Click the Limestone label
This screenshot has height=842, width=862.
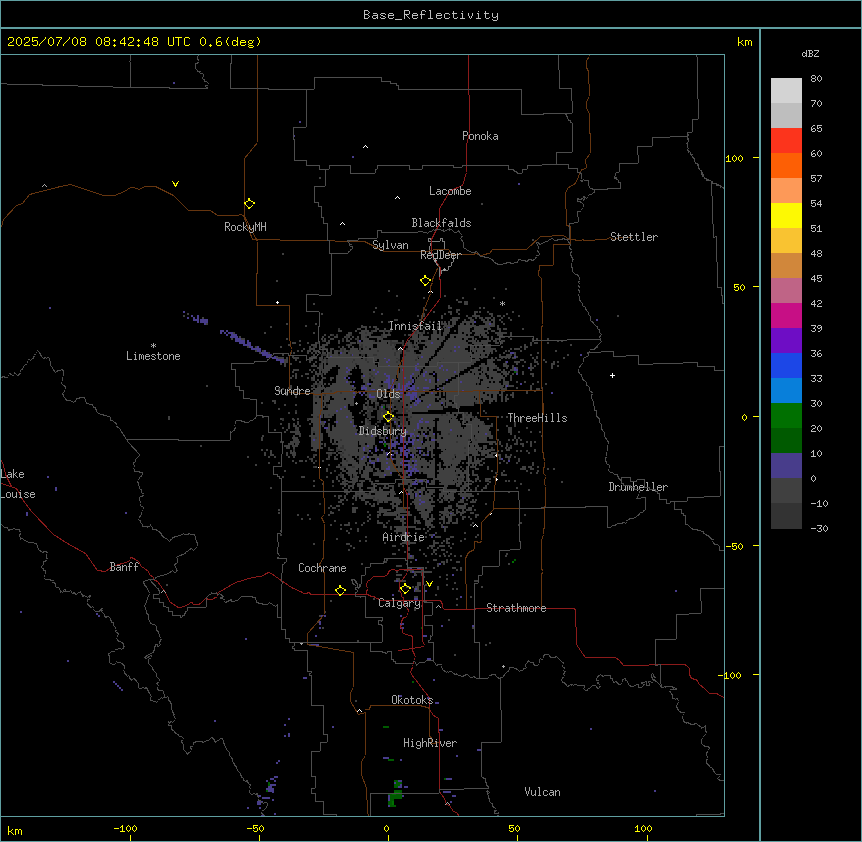coord(153,356)
